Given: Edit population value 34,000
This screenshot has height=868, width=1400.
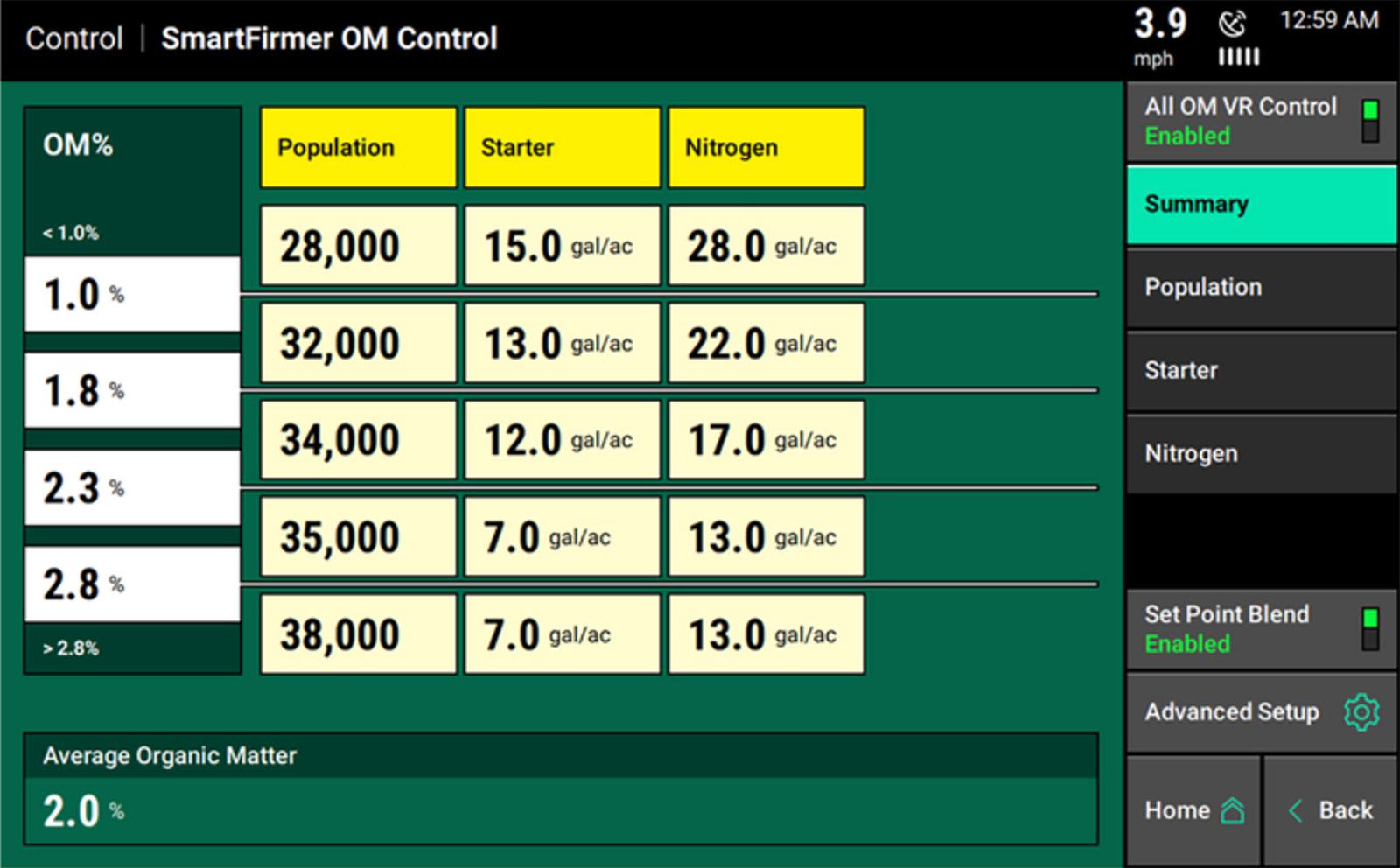Looking at the screenshot, I should (359, 439).
